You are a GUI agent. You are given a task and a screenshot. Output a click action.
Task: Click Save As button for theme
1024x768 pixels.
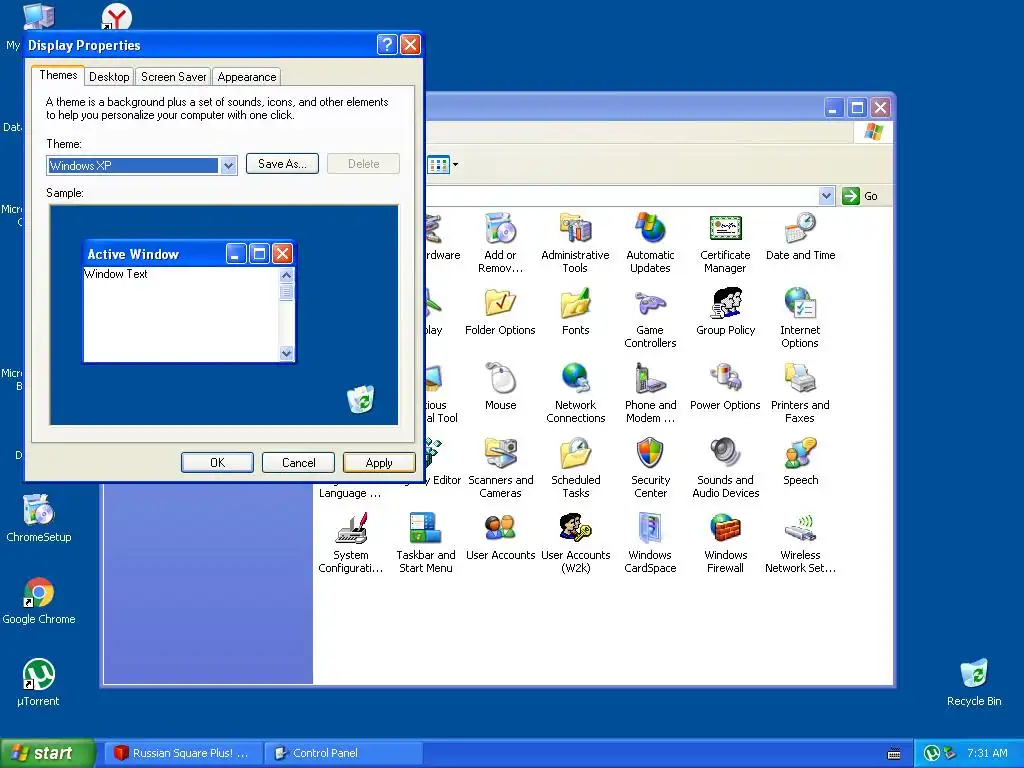[x=282, y=164]
